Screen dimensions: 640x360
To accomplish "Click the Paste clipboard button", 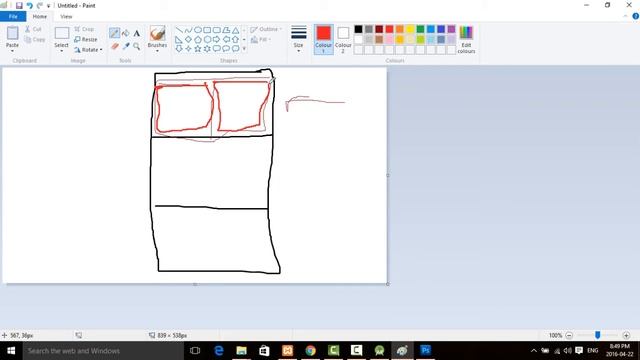I will pyautogui.click(x=12, y=37).
